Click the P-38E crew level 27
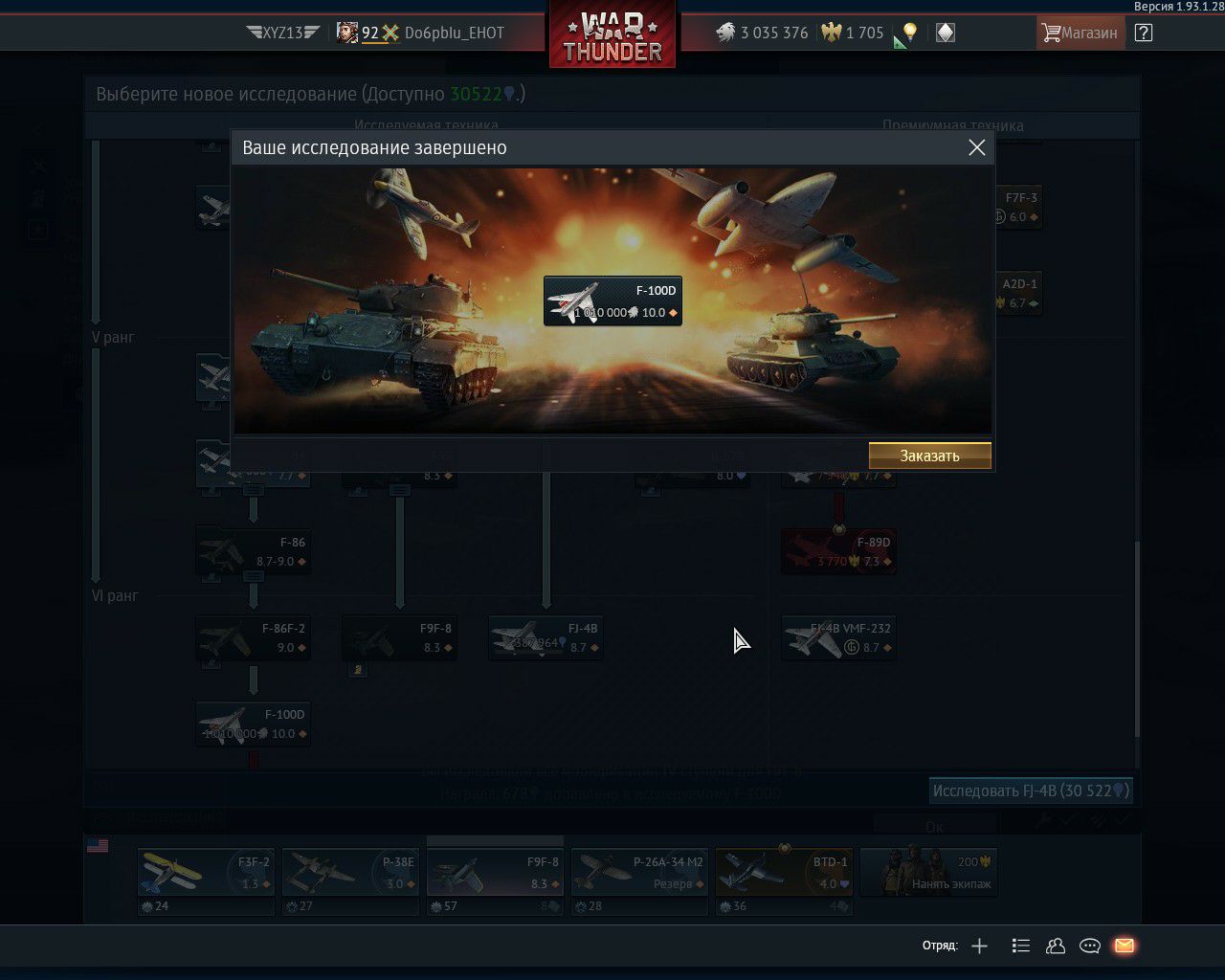Screen dimensions: 1225x980 click(x=300, y=905)
